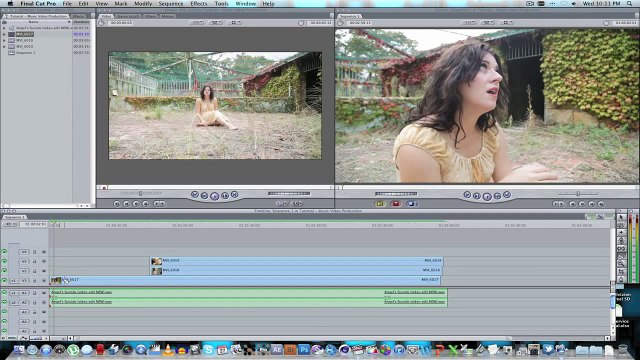Image resolution: width=640 pixels, height=360 pixels.
Task: Toggle visibility of track V2
Action: point(4,271)
